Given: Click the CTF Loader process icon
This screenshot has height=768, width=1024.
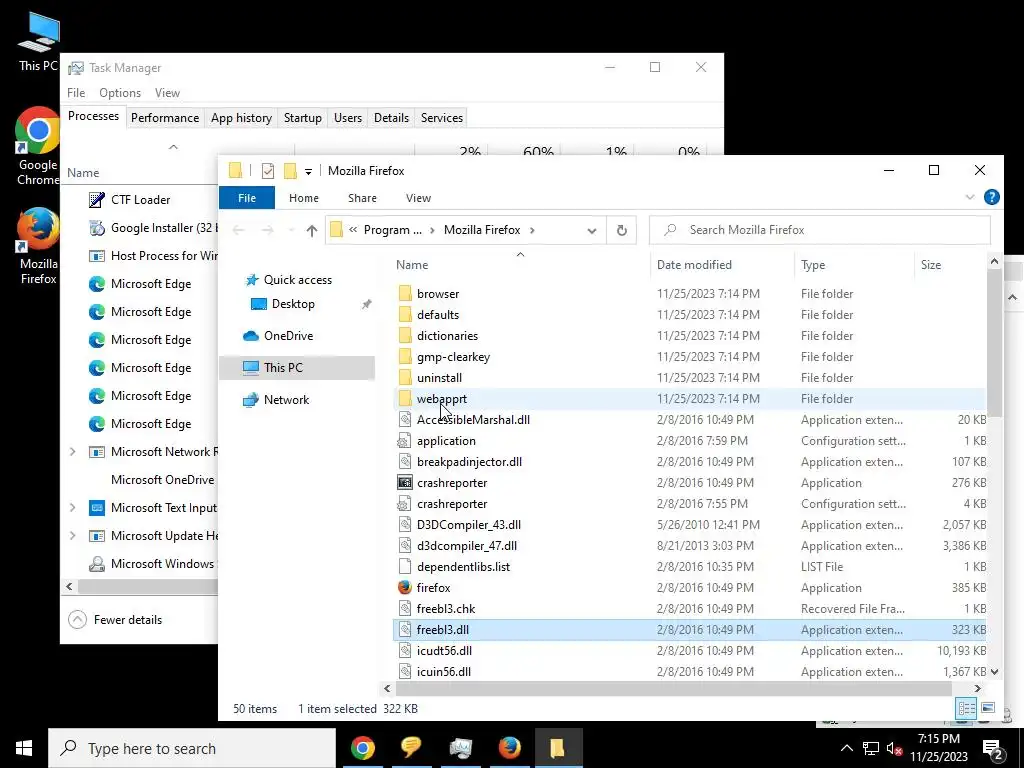Looking at the screenshot, I should click(x=97, y=200).
